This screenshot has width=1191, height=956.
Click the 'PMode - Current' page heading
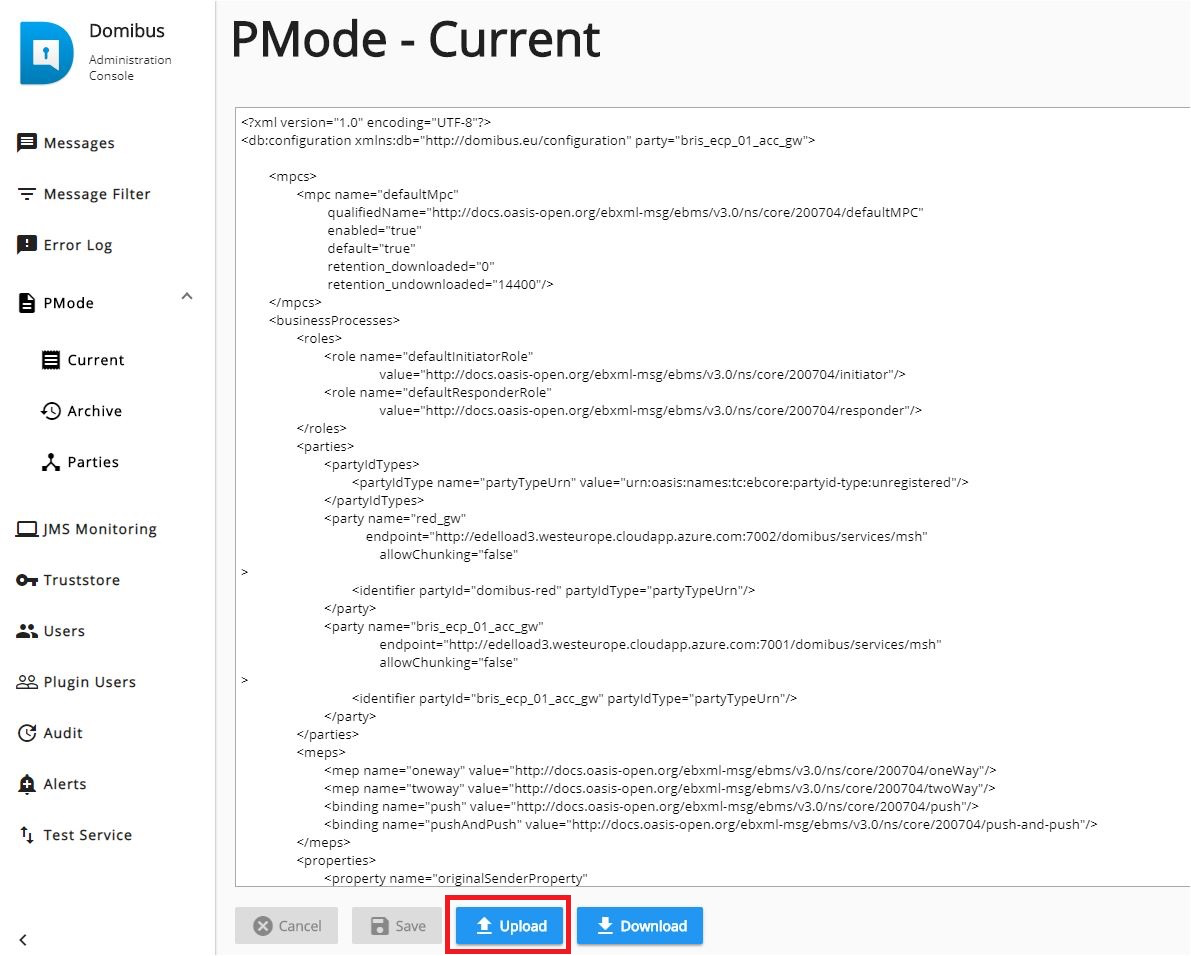point(415,39)
